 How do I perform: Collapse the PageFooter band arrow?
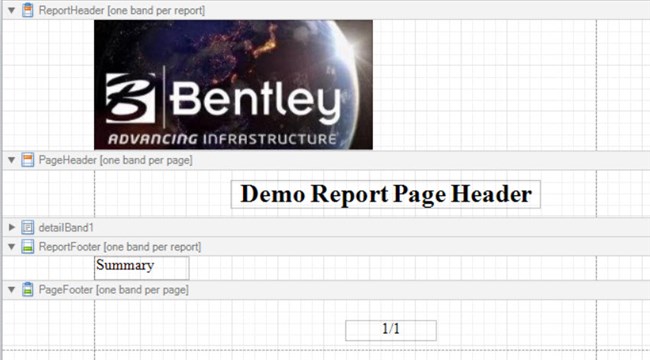pyautogui.click(x=12, y=290)
